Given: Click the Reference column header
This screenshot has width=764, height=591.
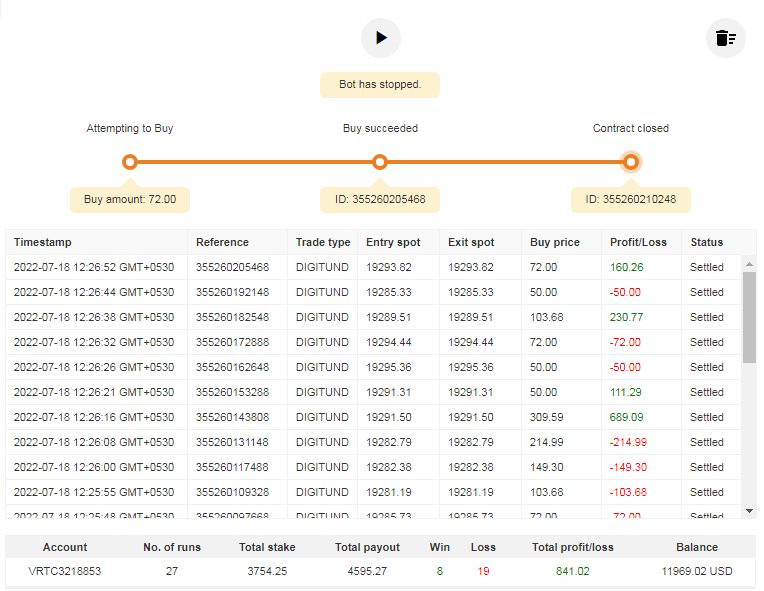Looking at the screenshot, I should pyautogui.click(x=222, y=242).
